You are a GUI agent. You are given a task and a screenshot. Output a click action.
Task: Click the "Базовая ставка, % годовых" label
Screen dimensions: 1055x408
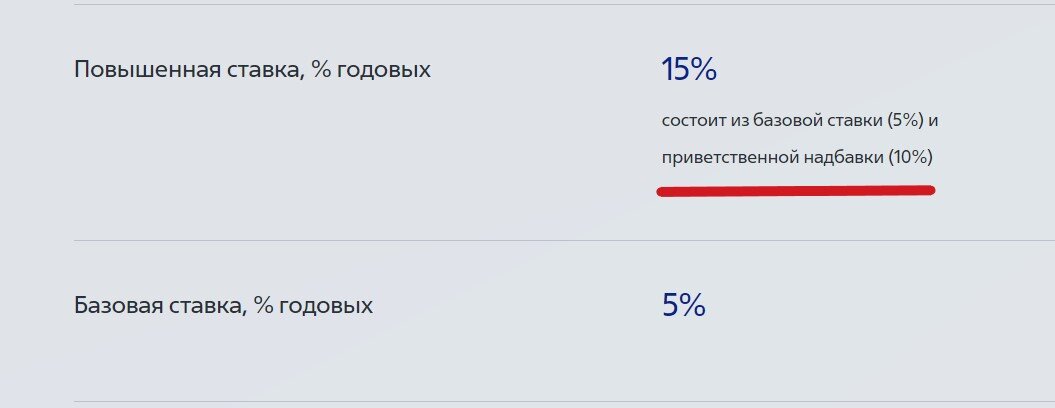coord(223,306)
